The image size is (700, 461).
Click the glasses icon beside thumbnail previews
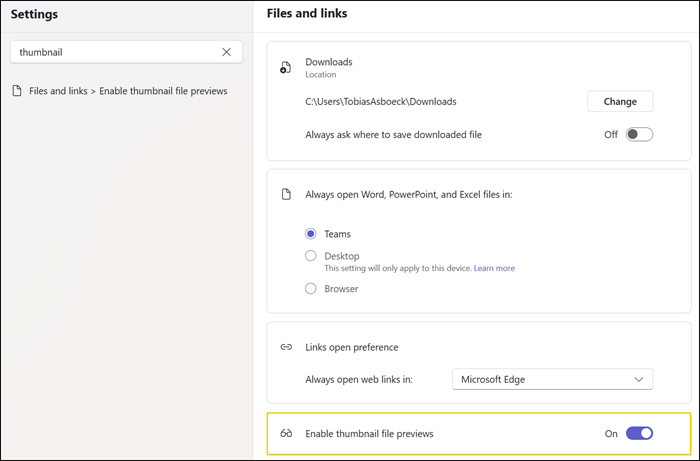pyautogui.click(x=286, y=433)
